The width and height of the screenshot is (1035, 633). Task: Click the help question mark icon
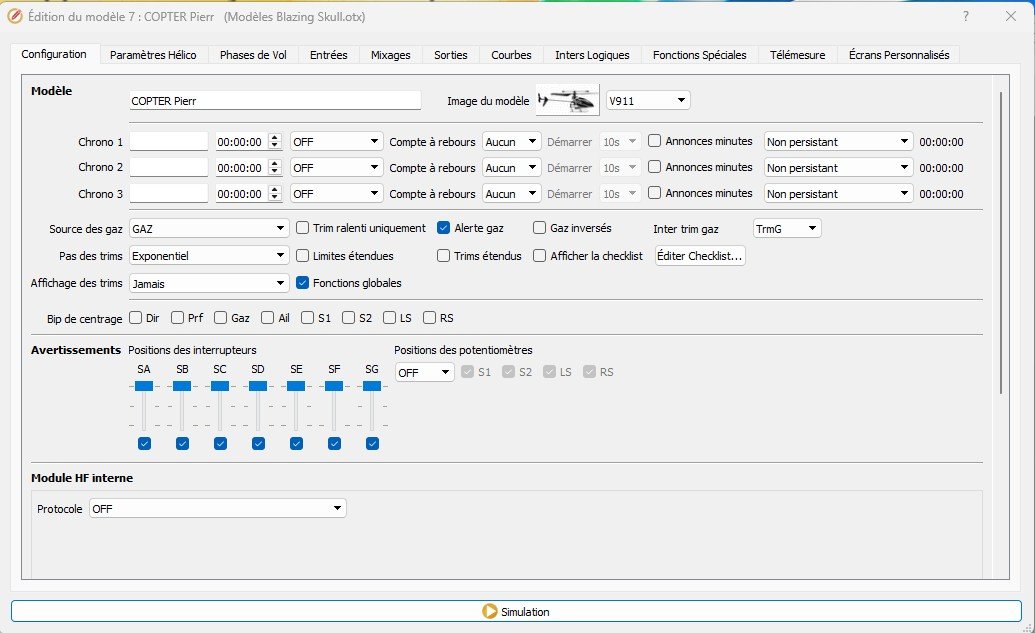click(x=965, y=17)
